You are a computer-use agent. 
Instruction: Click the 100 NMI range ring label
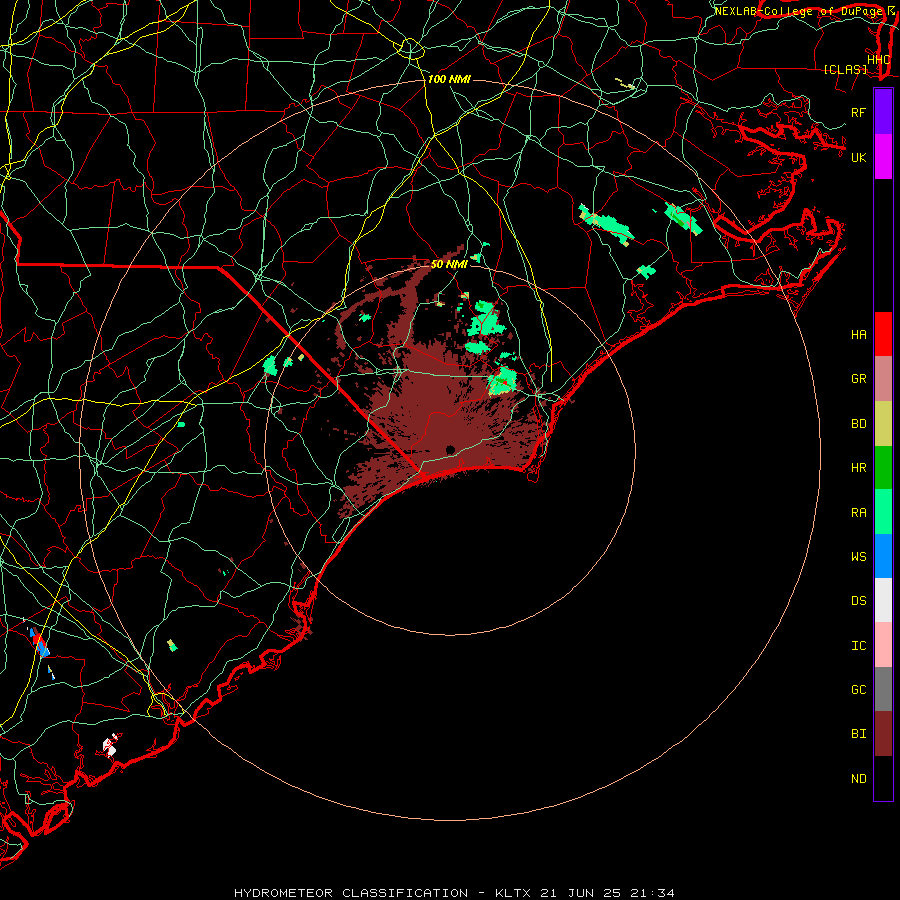[x=449, y=79]
